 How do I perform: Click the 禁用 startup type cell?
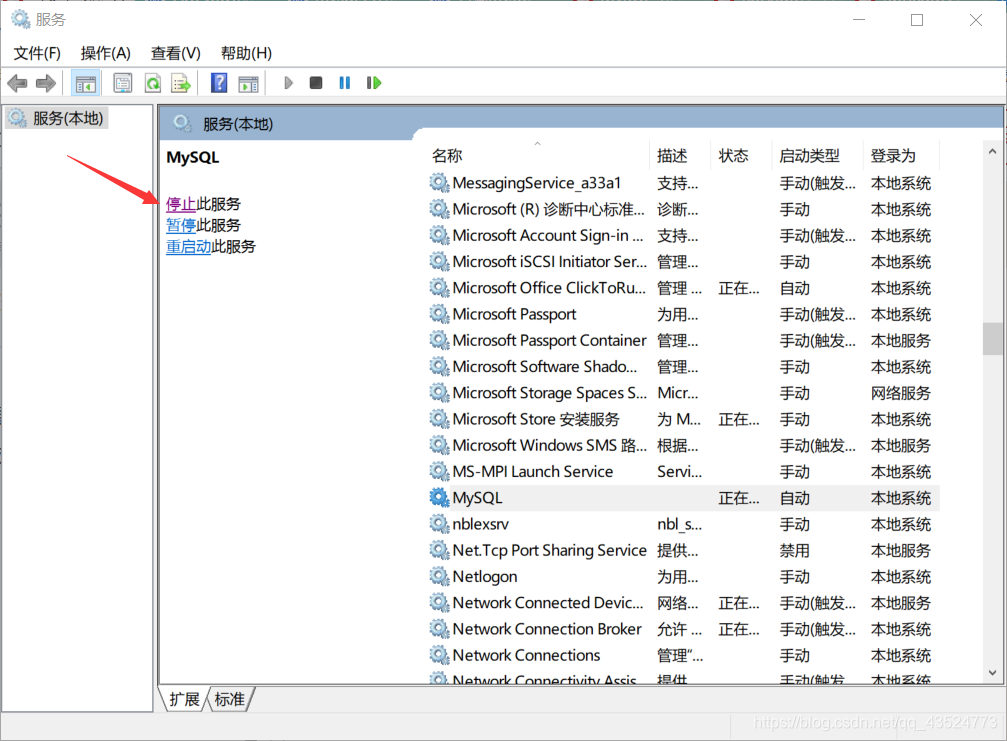pyautogui.click(x=794, y=550)
